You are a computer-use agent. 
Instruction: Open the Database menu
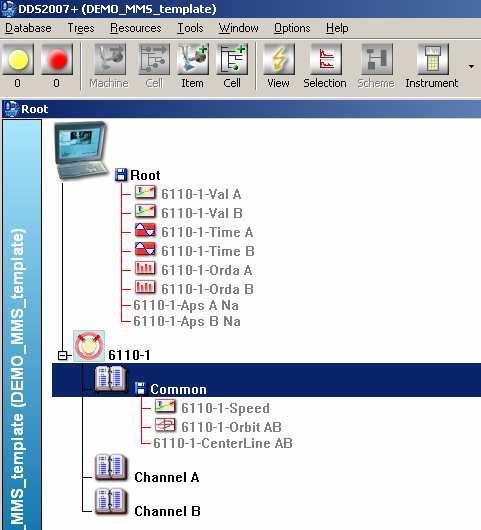(28, 28)
